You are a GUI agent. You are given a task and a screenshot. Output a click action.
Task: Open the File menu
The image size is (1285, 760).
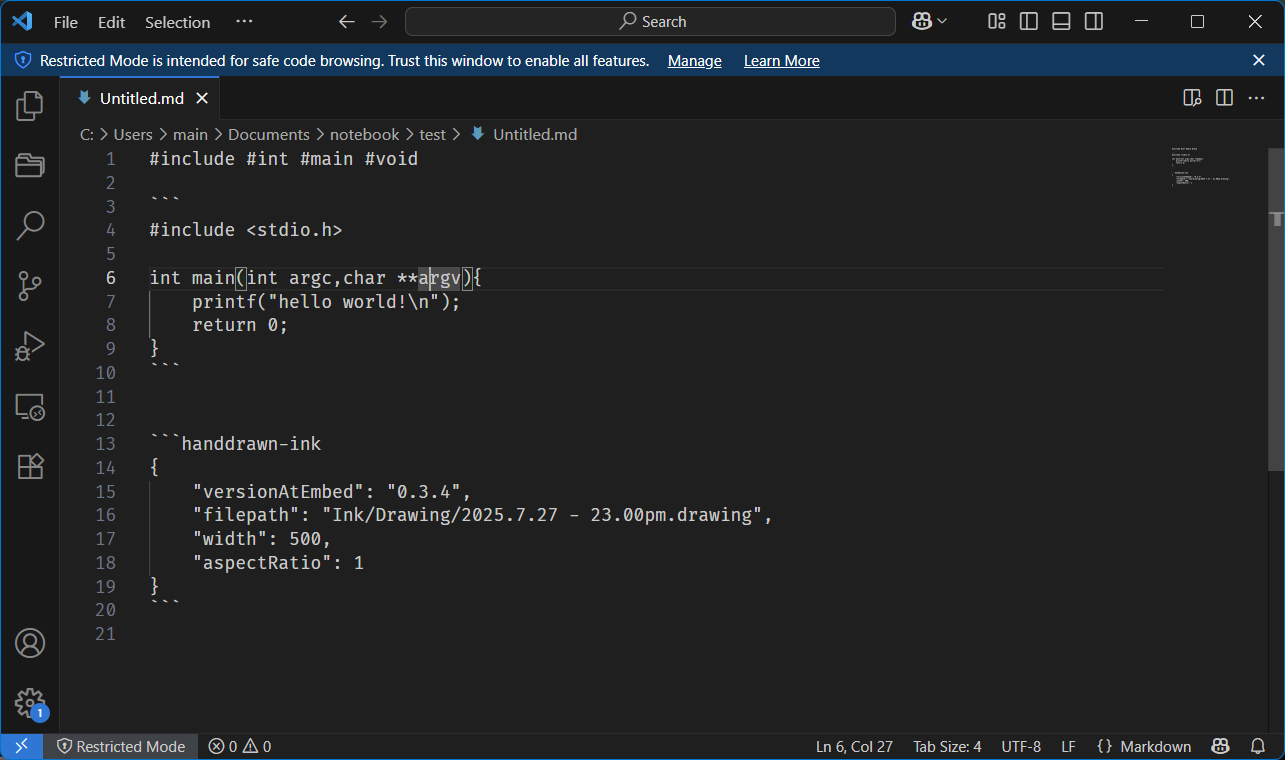(x=66, y=22)
